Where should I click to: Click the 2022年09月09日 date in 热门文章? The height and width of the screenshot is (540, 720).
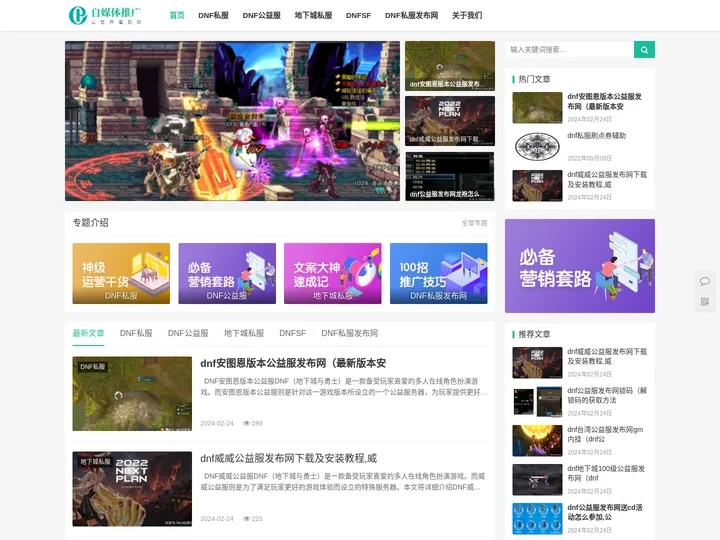[589, 158]
